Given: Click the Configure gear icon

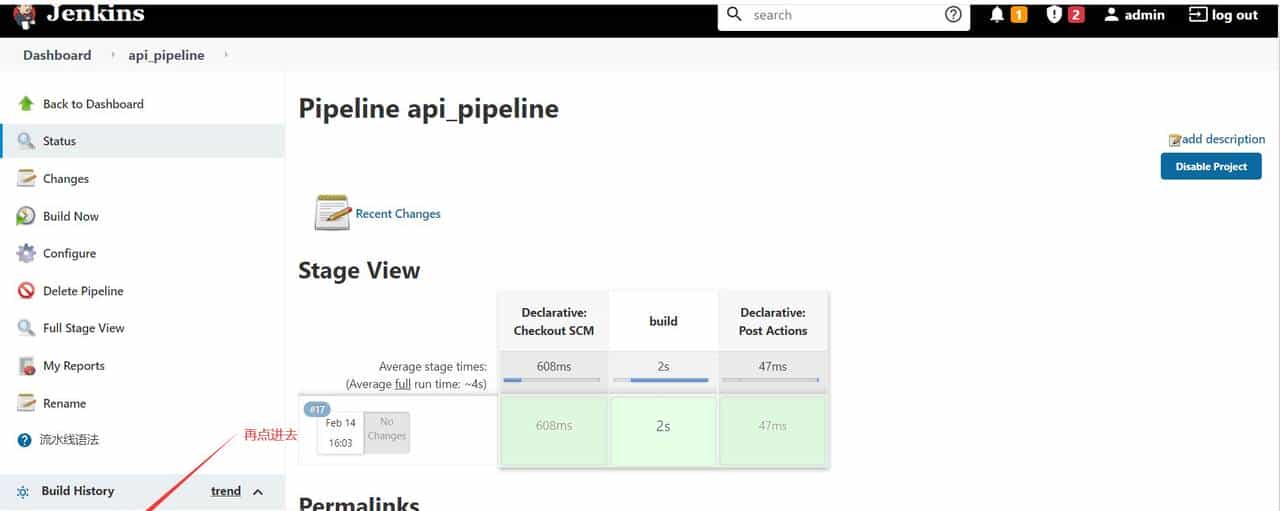Looking at the screenshot, I should 26,253.
